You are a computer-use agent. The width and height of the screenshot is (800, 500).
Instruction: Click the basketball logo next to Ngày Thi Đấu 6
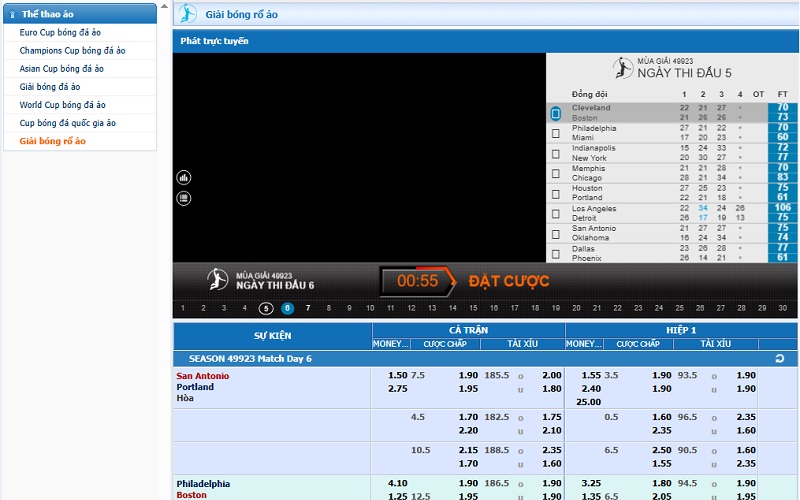pyautogui.click(x=218, y=279)
